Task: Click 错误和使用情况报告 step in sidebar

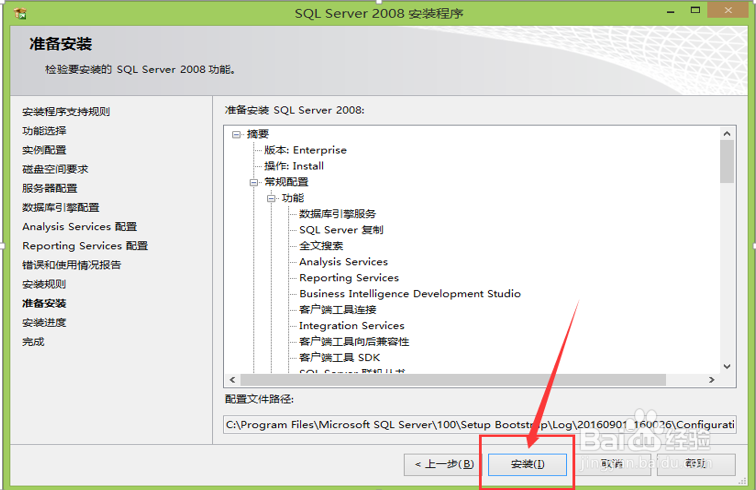Action: [x=71, y=265]
